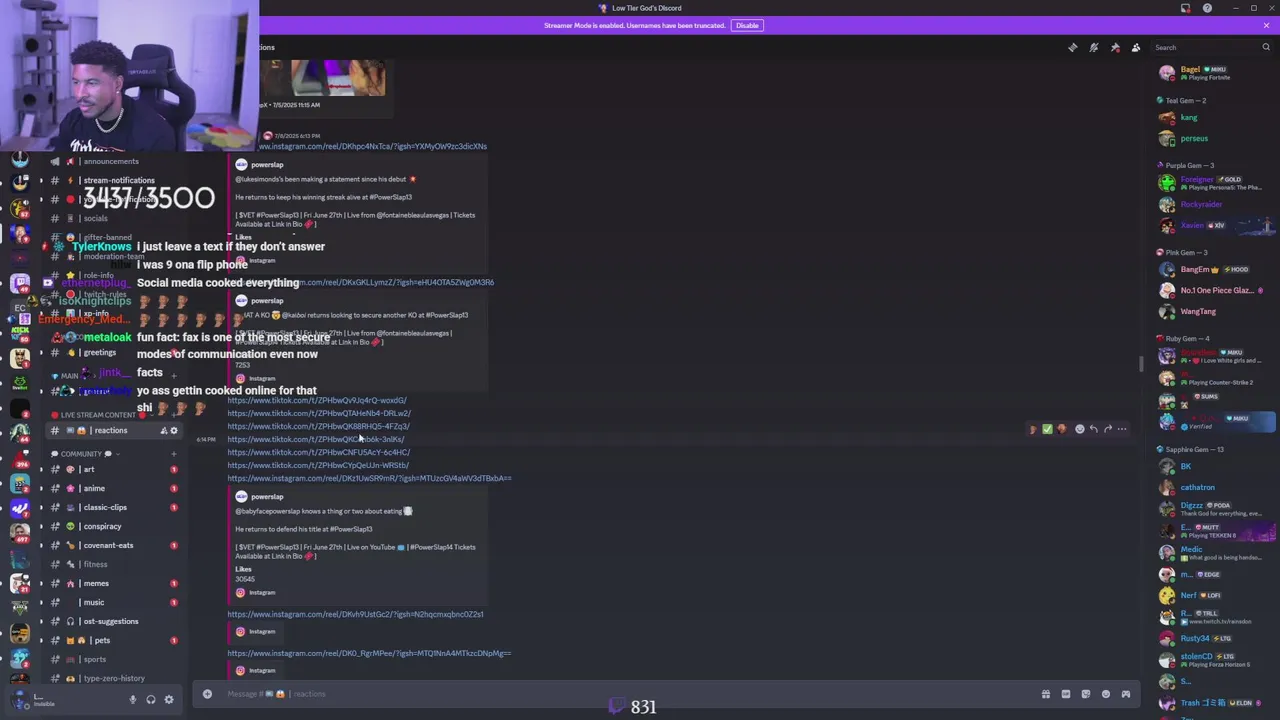
Task: Expand threads arrow beside anime channel
Action: tap(41, 488)
